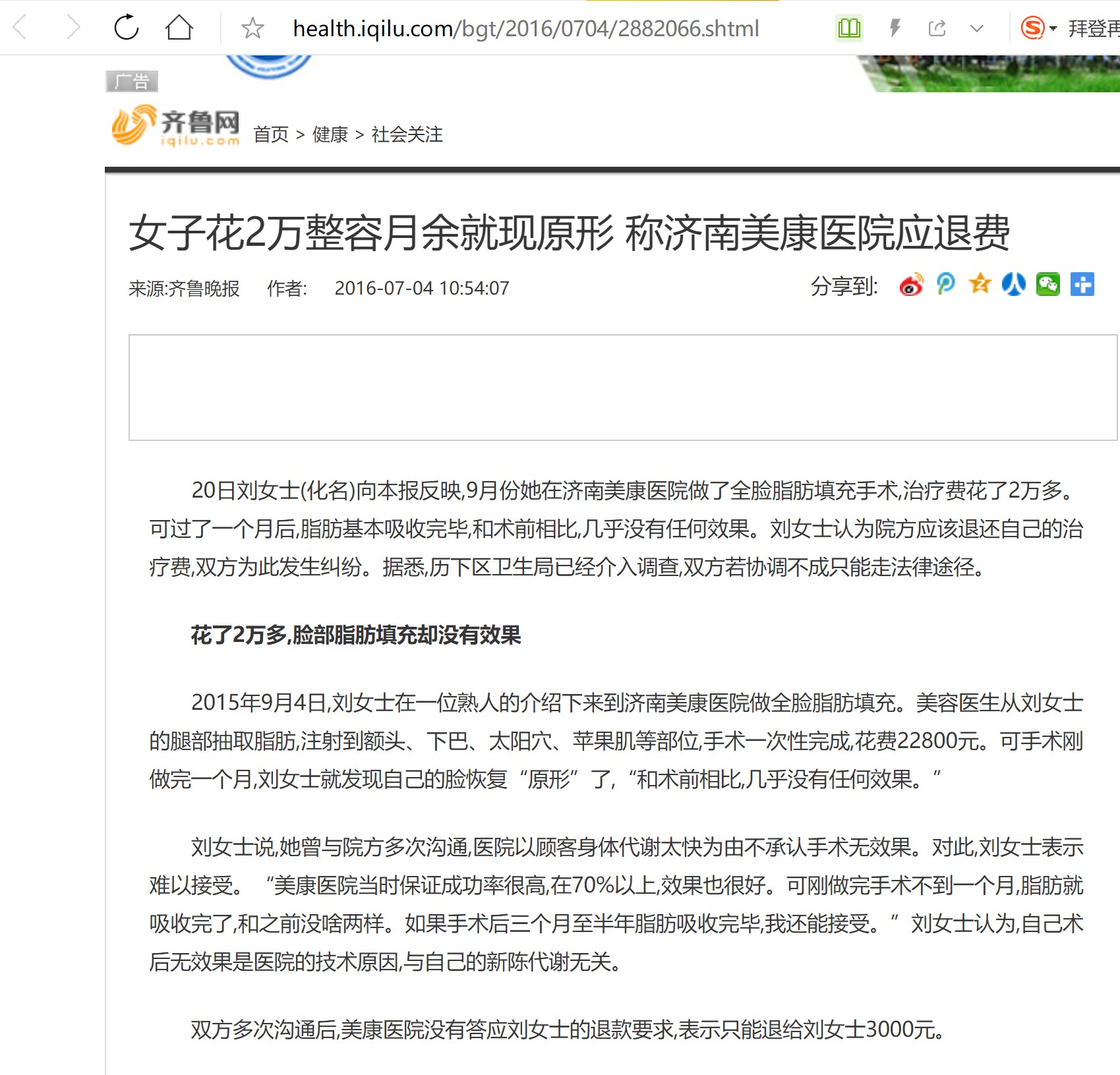Image resolution: width=1120 pixels, height=1075 pixels.
Task: Click the 作者: label
Action: [287, 289]
